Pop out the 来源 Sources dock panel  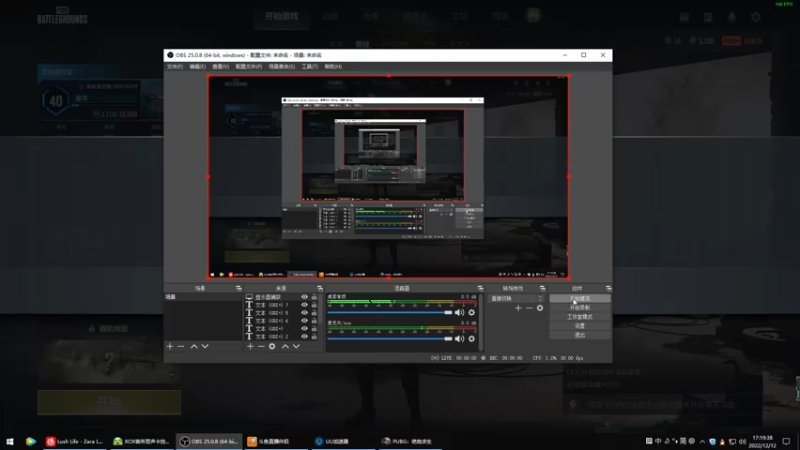pyautogui.click(x=320, y=288)
